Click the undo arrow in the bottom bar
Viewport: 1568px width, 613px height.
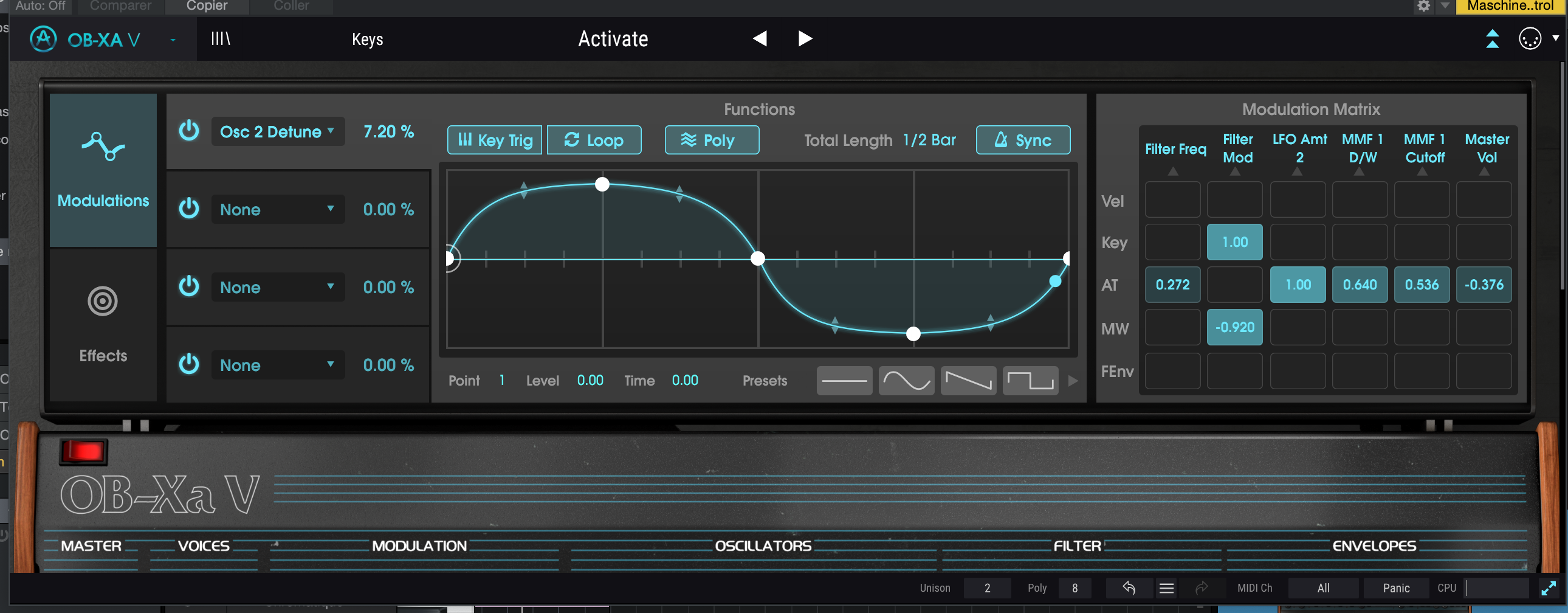[1129, 587]
